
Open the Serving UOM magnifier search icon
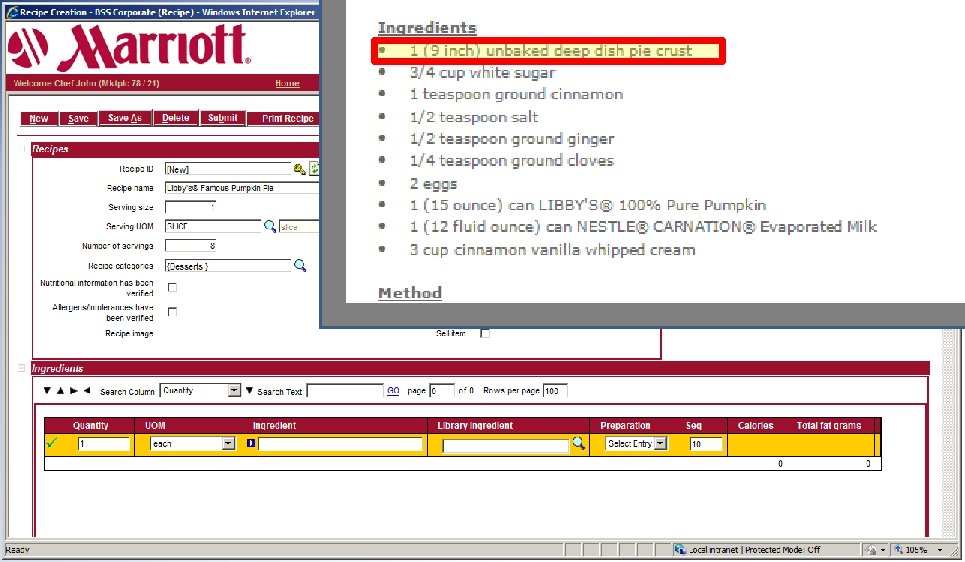(x=270, y=226)
